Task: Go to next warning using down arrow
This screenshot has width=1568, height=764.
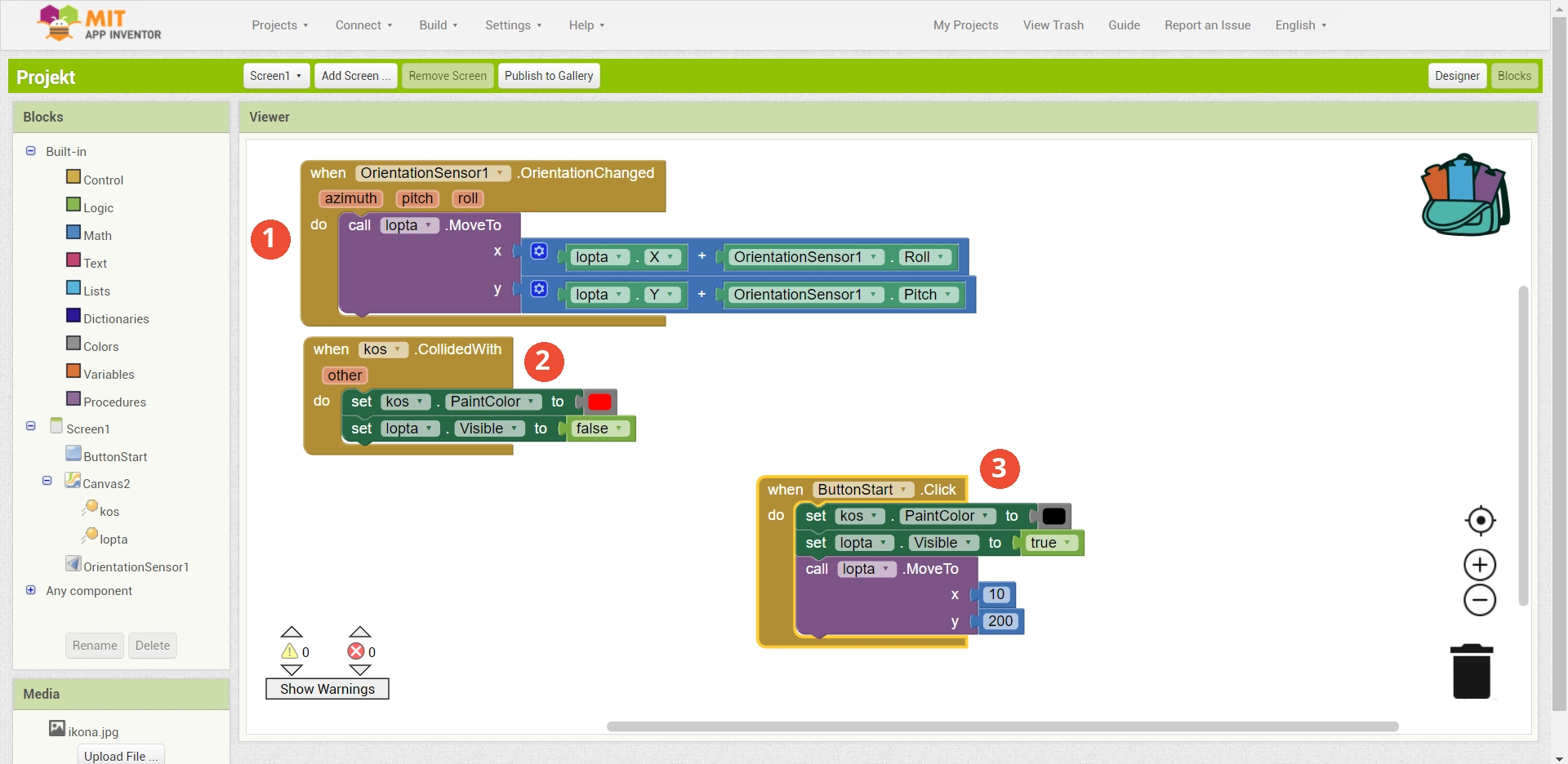Action: 292,669
